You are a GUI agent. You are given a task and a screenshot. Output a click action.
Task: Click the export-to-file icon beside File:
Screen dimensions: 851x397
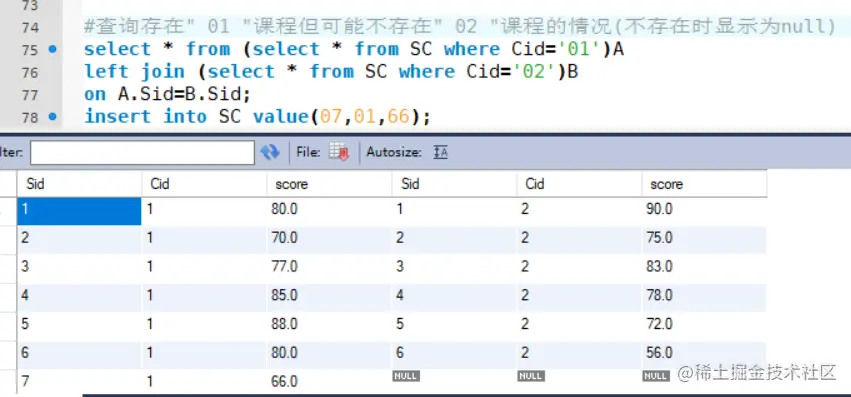point(339,153)
